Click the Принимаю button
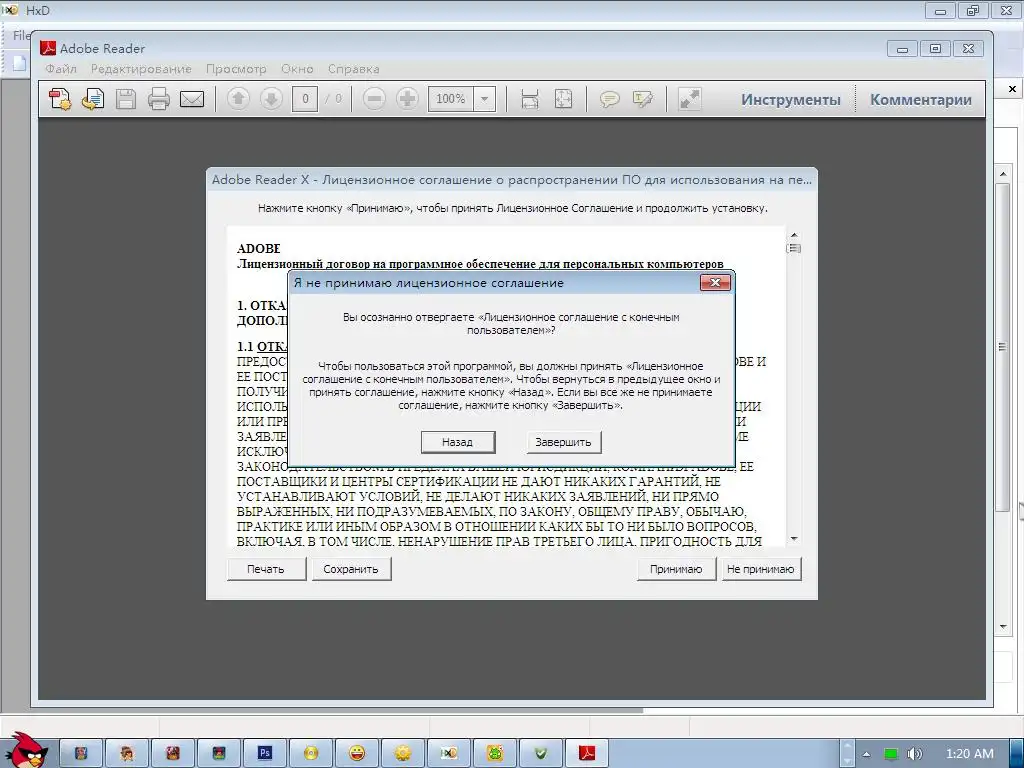 [x=676, y=569]
